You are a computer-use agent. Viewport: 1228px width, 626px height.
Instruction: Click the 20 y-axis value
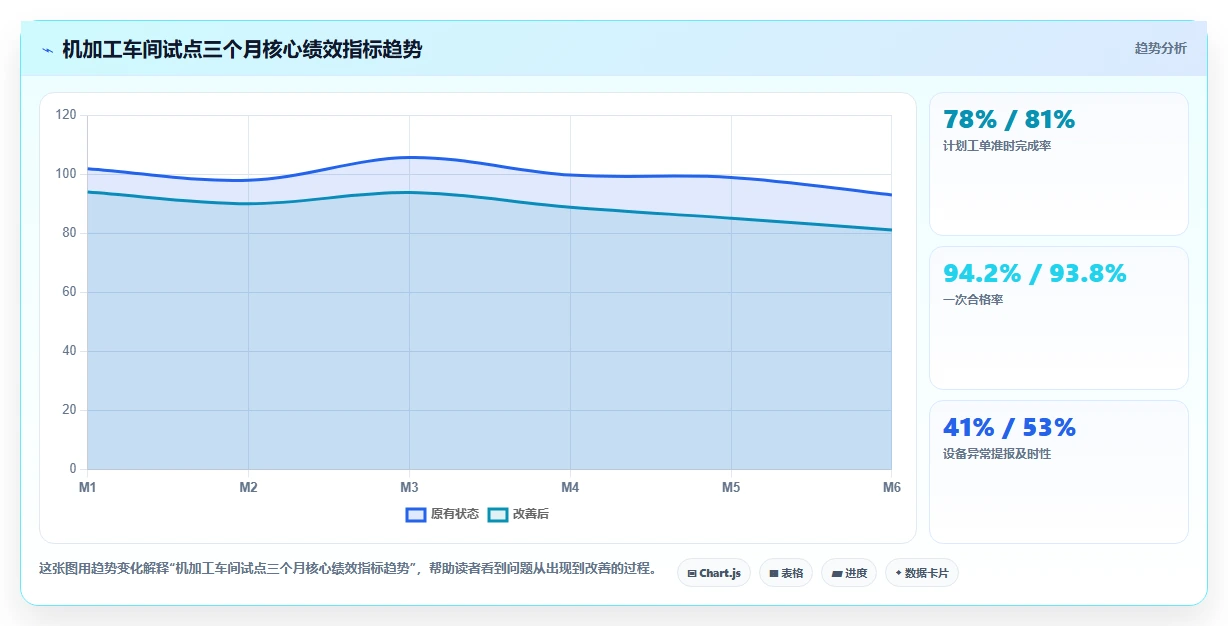(x=69, y=410)
